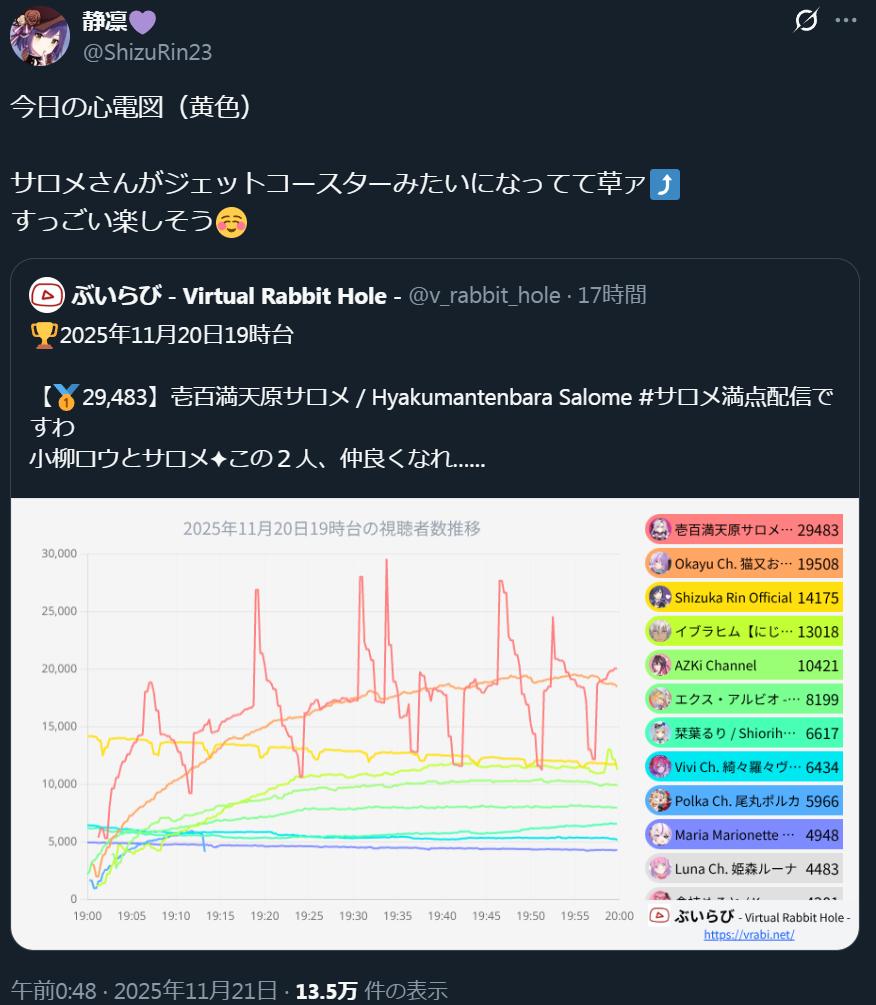Viewport: 876px width, 1005px height.
Task: Click the 壱百満天原サロメ channel avatar in legend
Action: pyautogui.click(x=659, y=530)
